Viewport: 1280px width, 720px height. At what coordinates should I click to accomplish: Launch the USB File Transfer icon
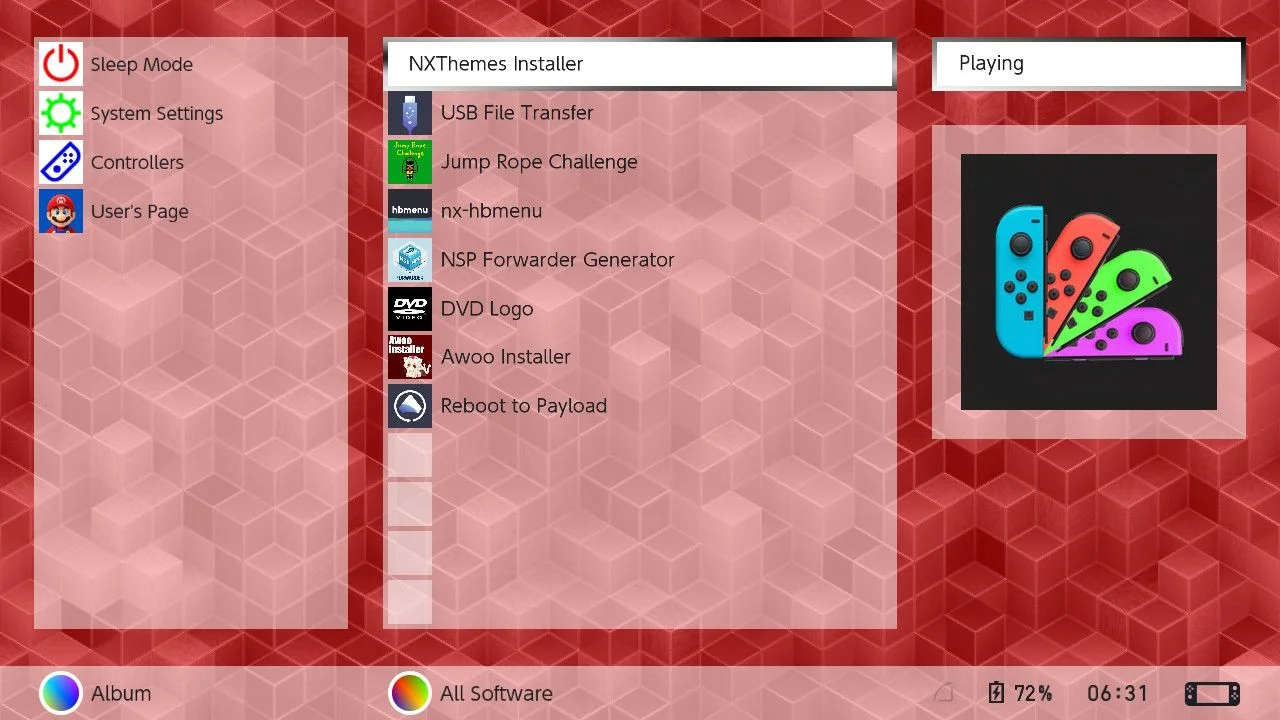point(410,113)
